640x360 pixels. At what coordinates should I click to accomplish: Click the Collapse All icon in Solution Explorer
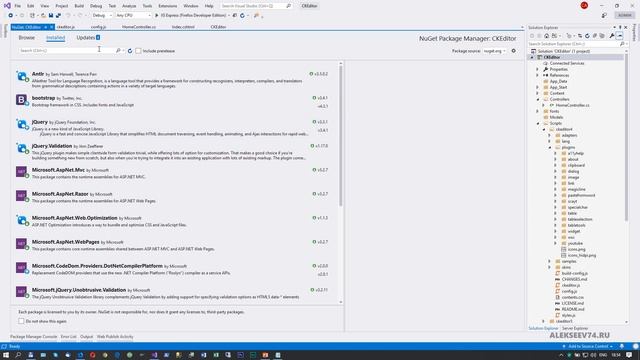595,36
